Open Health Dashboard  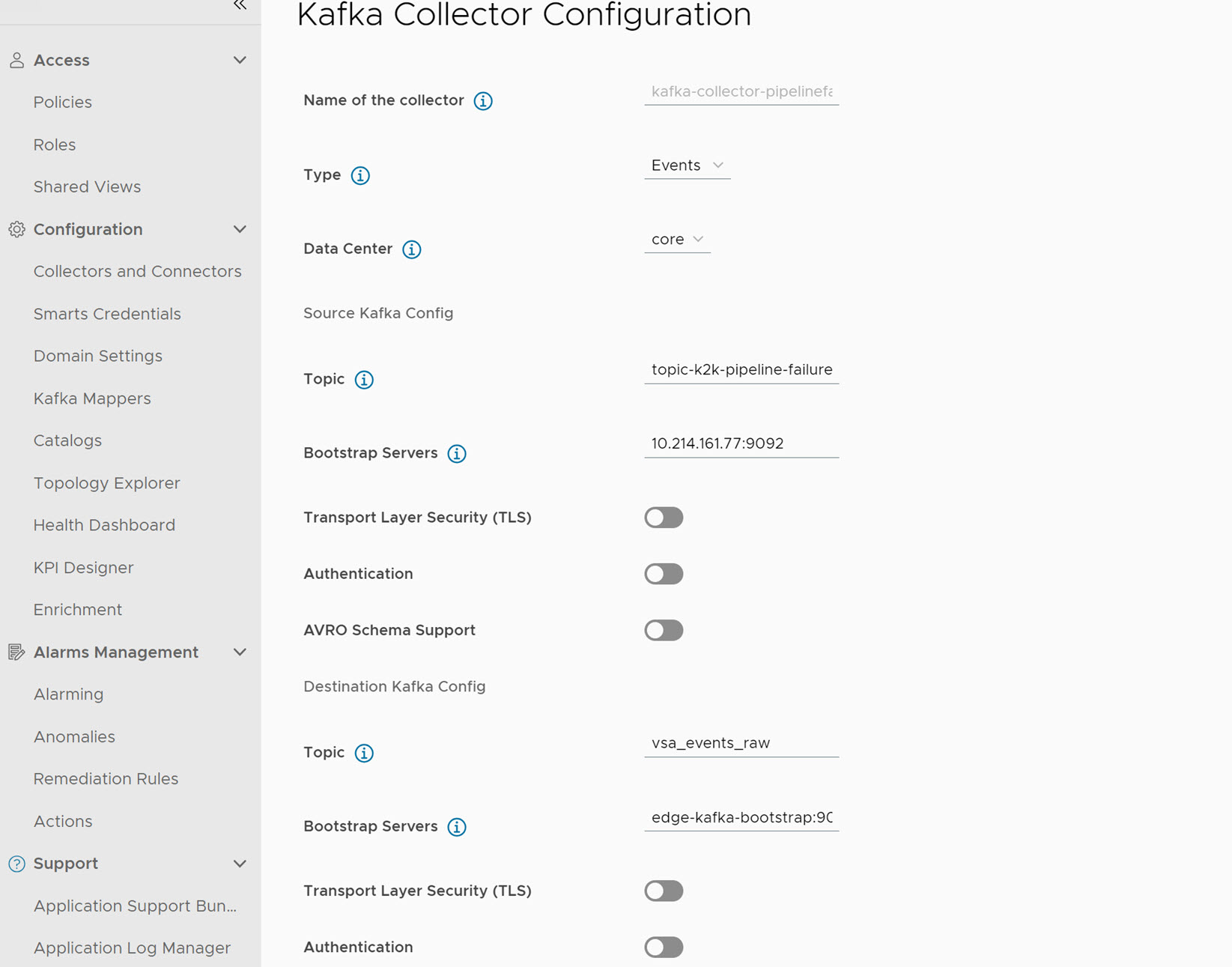(x=104, y=525)
